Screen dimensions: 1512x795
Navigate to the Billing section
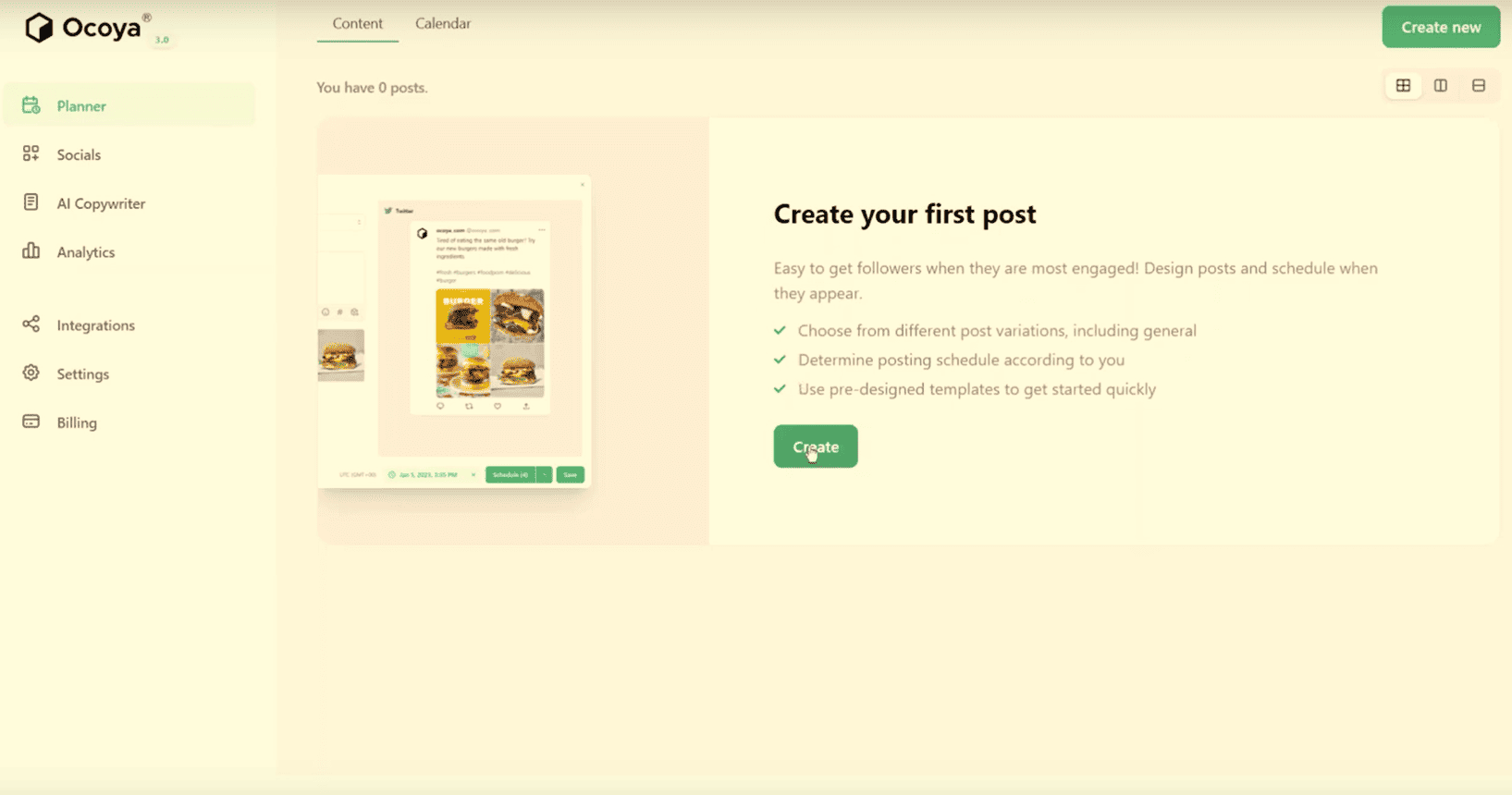click(x=77, y=422)
